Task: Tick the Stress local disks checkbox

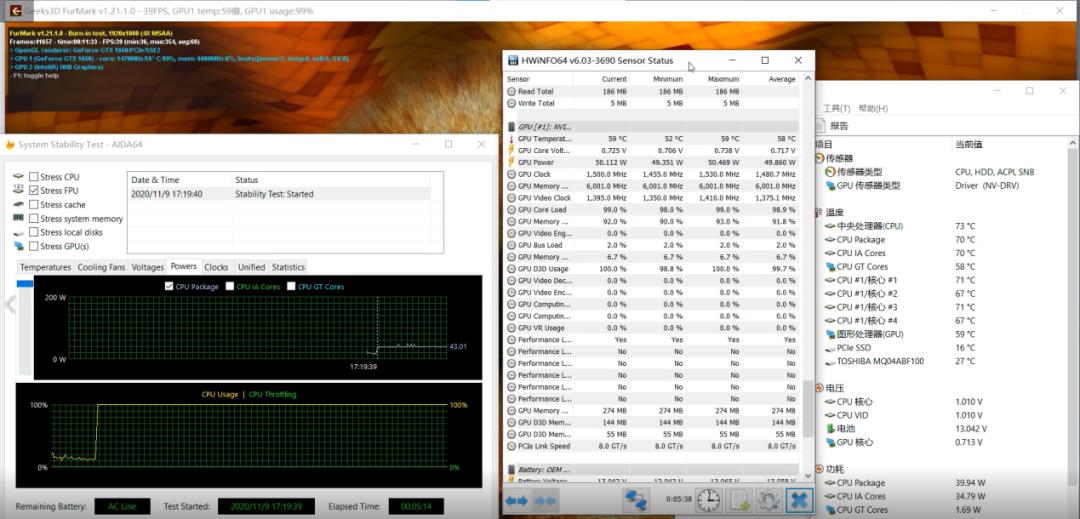Action: pos(33,233)
